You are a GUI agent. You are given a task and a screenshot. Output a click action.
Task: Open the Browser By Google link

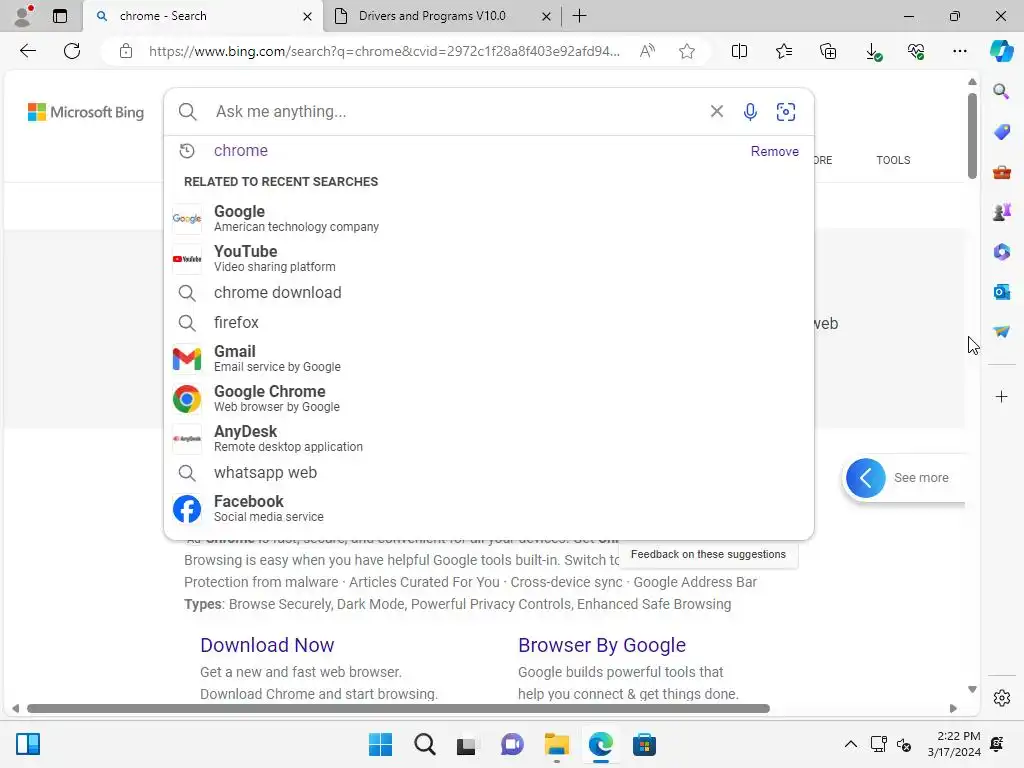point(601,645)
